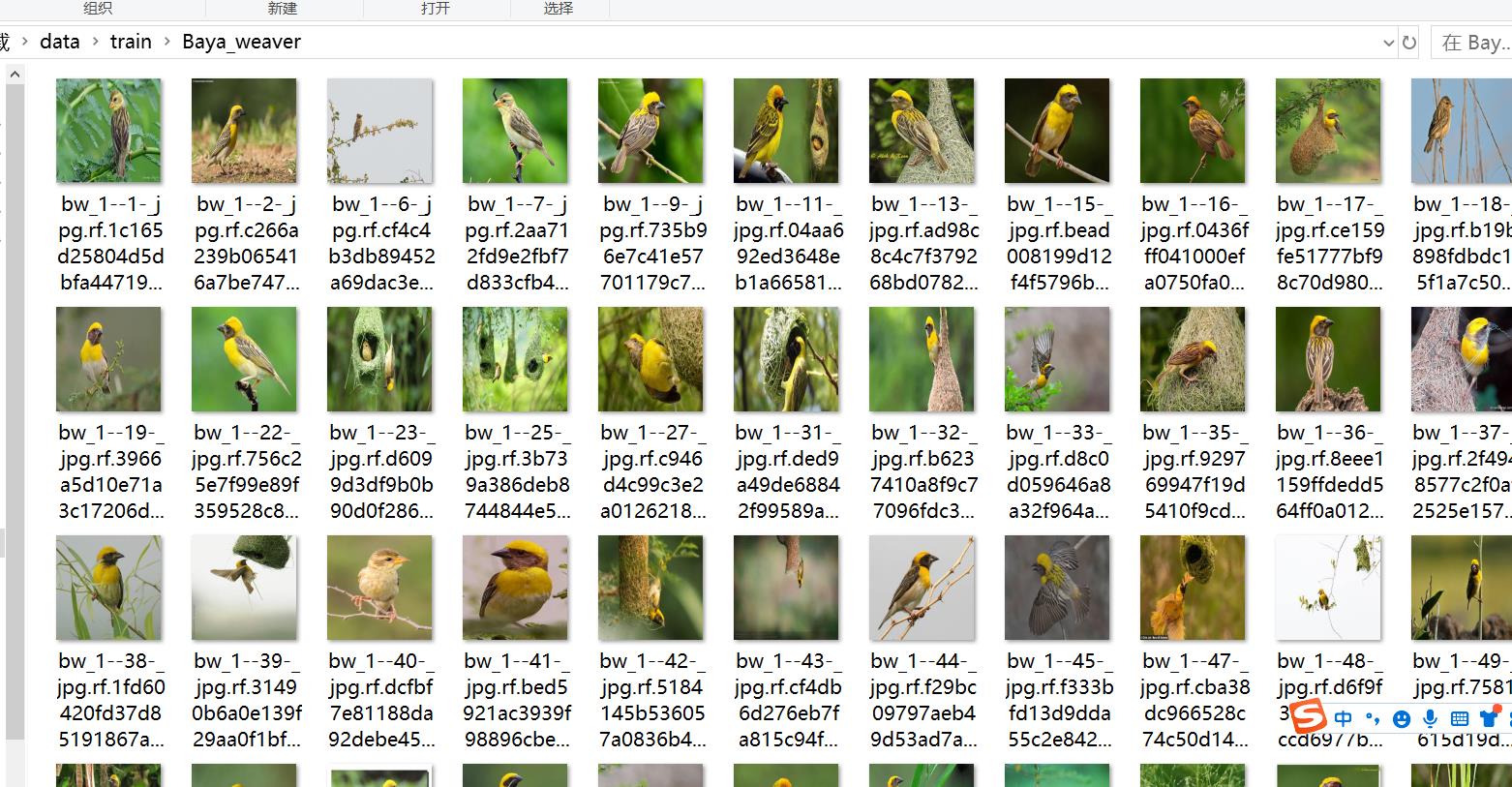Click file name "bw_1--7-_jpg.rf.2aa71…"

517,243
